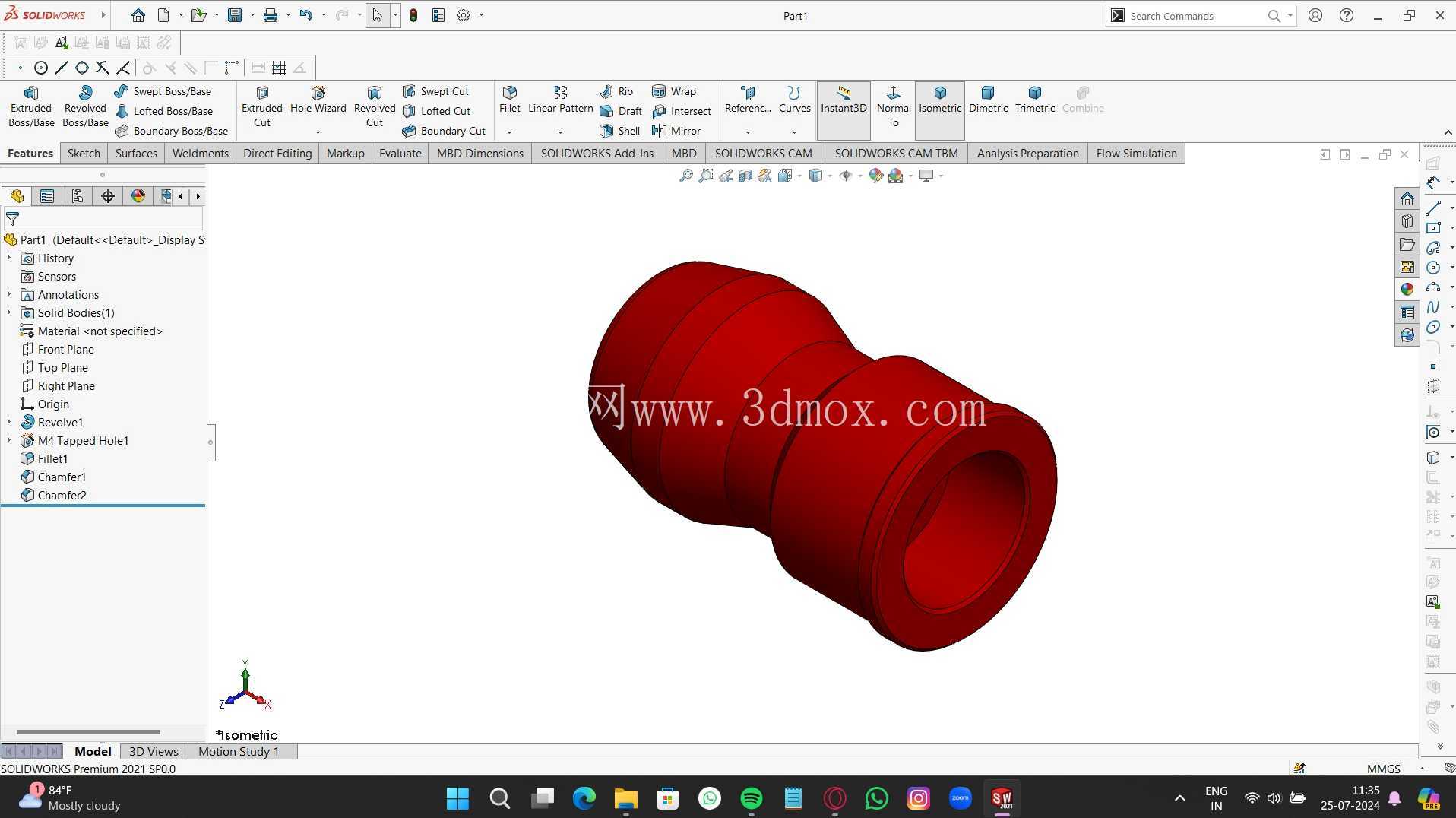The image size is (1456, 818).
Task: Open the Fillet dropdown arrow
Action: [509, 132]
